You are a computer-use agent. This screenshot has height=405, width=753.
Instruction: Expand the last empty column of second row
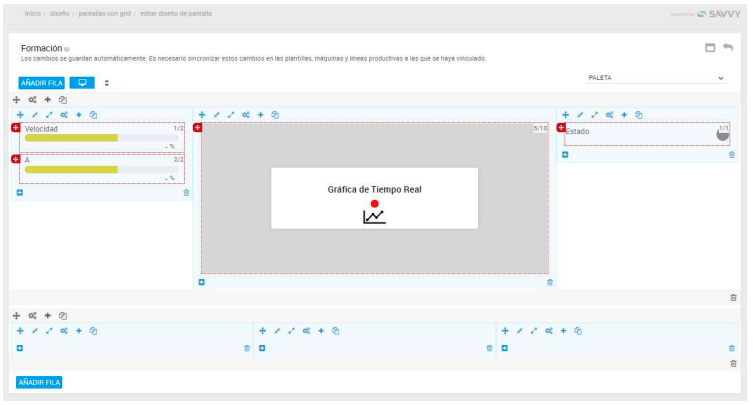click(534, 331)
